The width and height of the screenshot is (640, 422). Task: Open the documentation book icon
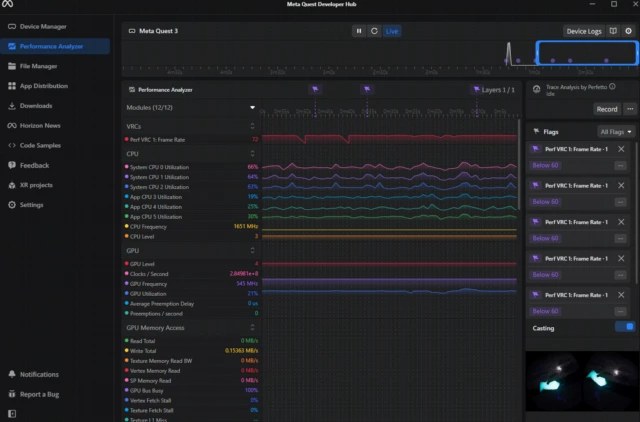[x=613, y=31]
